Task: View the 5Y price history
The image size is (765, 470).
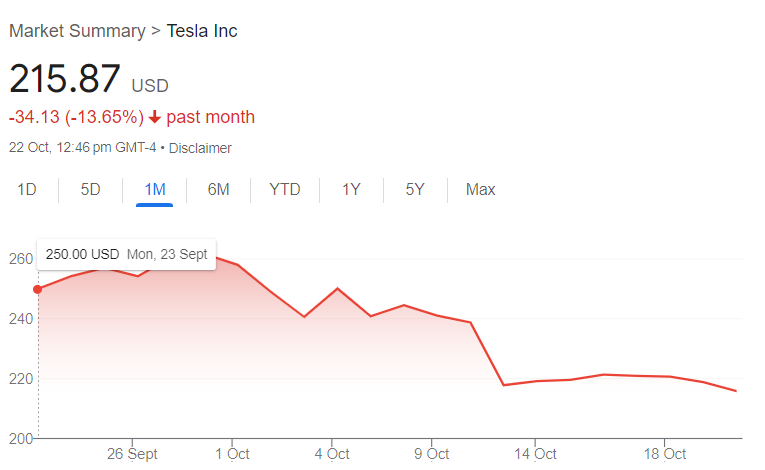Action: 415,189
